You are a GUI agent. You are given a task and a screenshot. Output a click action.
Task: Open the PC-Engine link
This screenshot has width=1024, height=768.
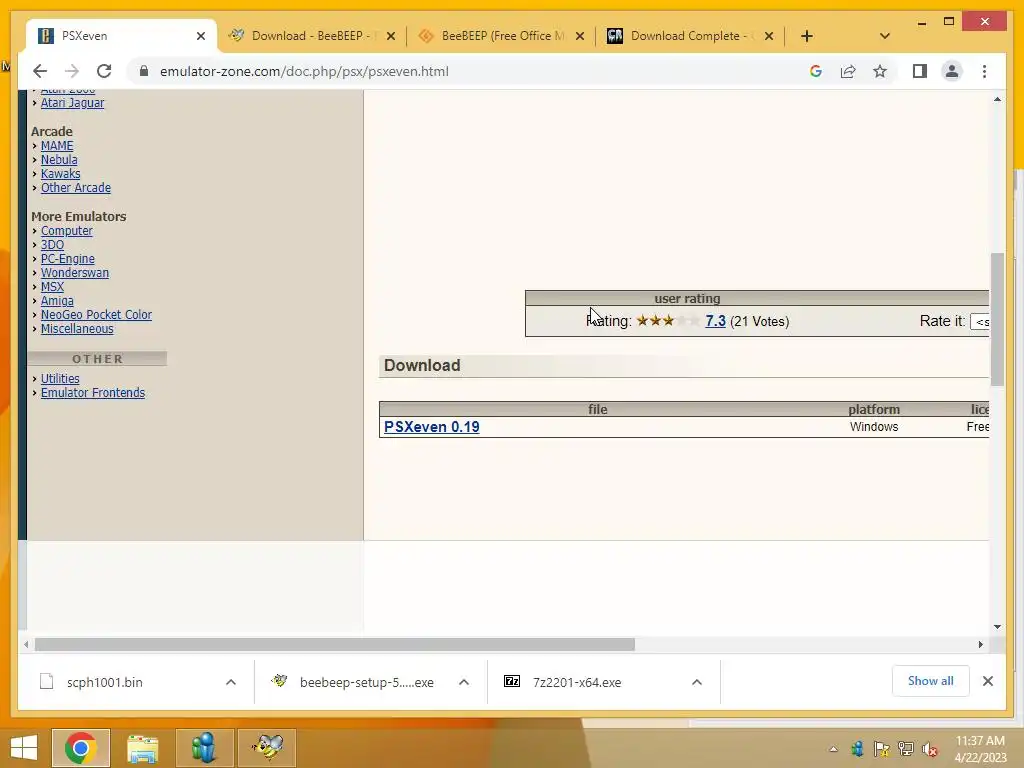67,259
